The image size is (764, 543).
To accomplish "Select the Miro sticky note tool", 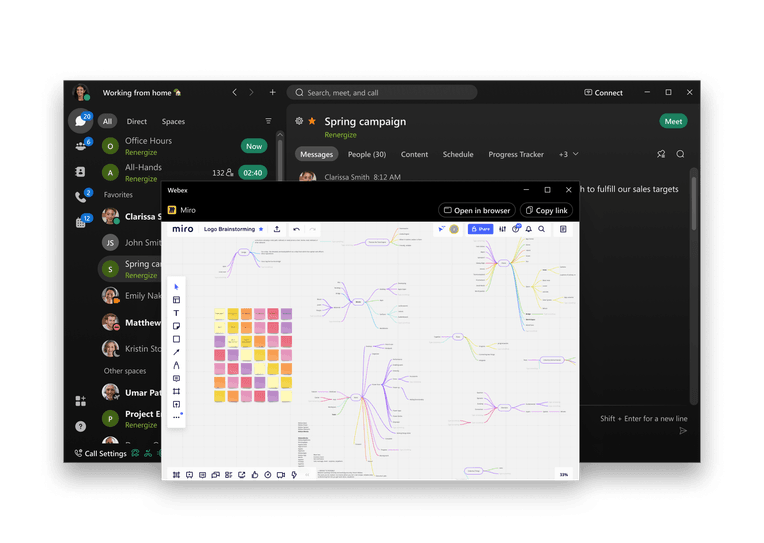I will (176, 326).
